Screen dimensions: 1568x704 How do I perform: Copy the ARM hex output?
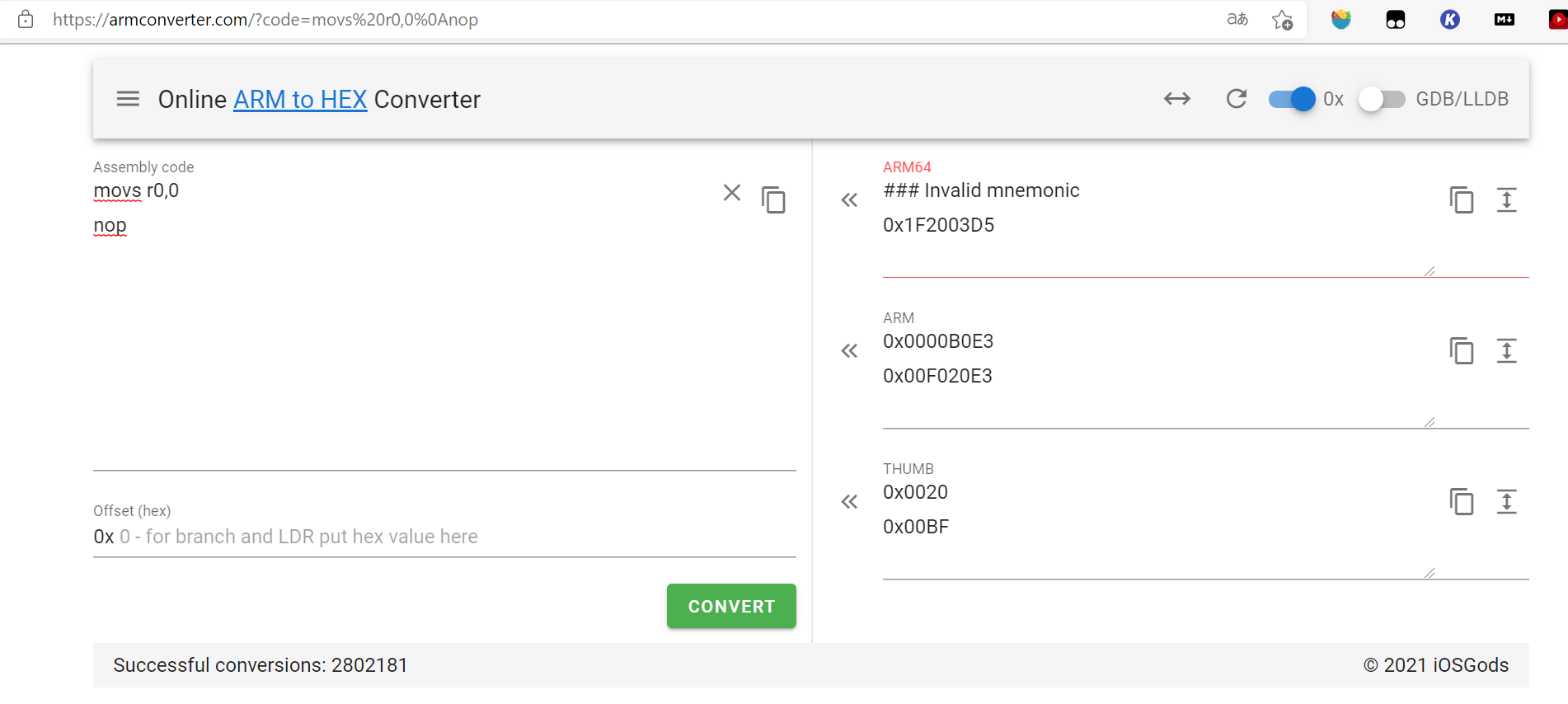point(1461,350)
